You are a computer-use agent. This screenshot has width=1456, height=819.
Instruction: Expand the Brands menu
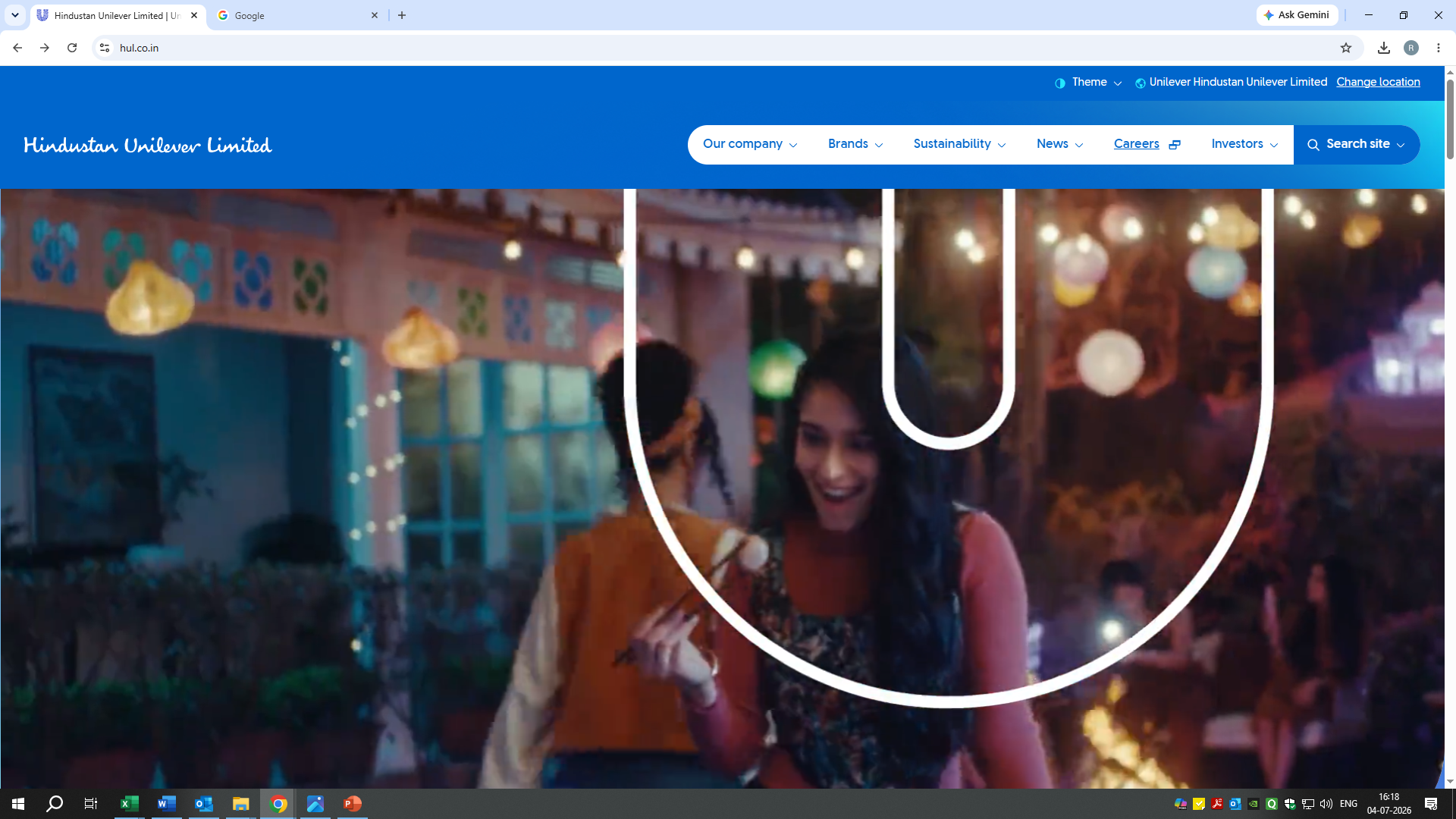point(855,144)
